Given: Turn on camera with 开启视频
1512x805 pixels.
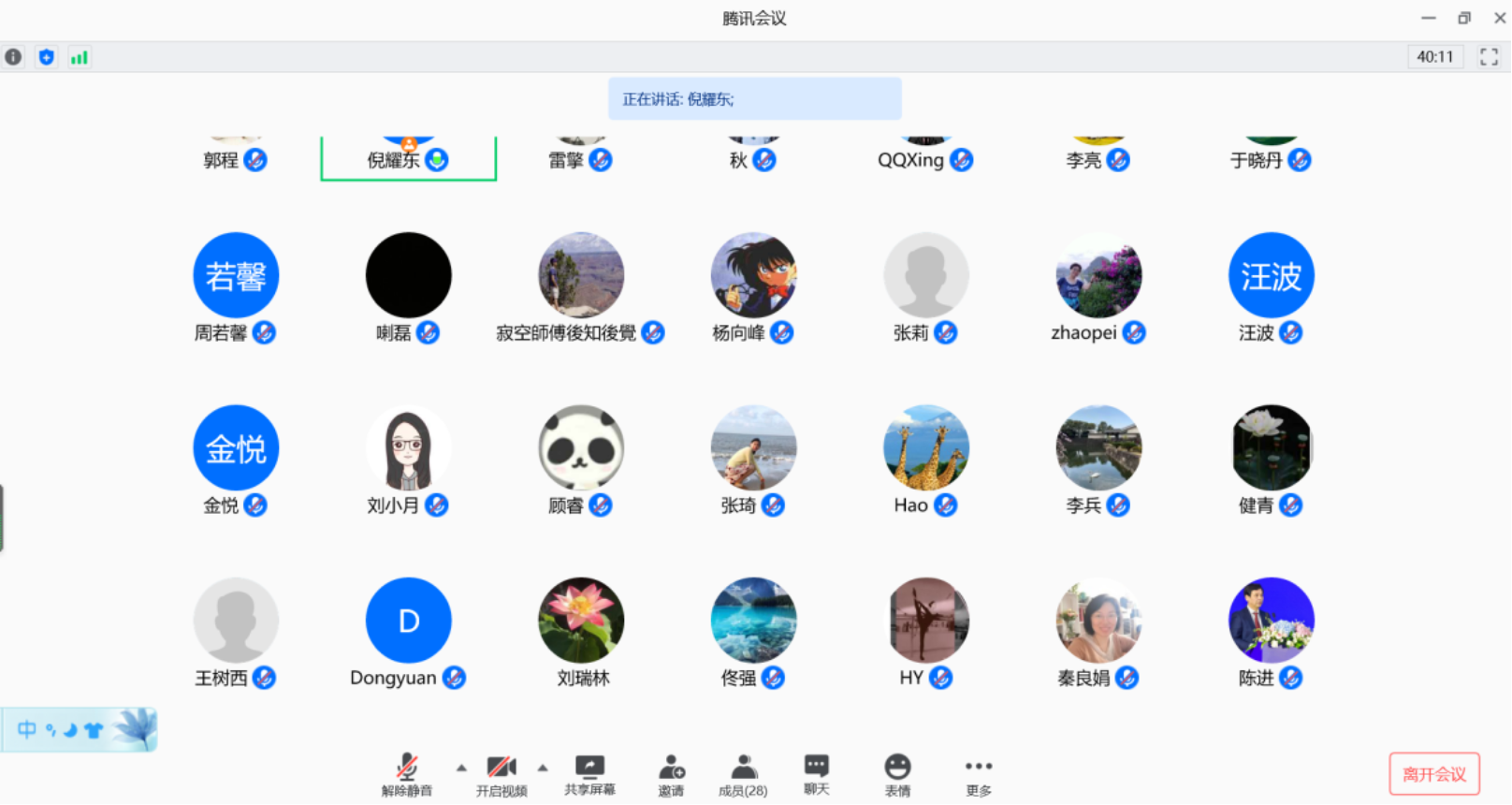Looking at the screenshot, I should (502, 775).
